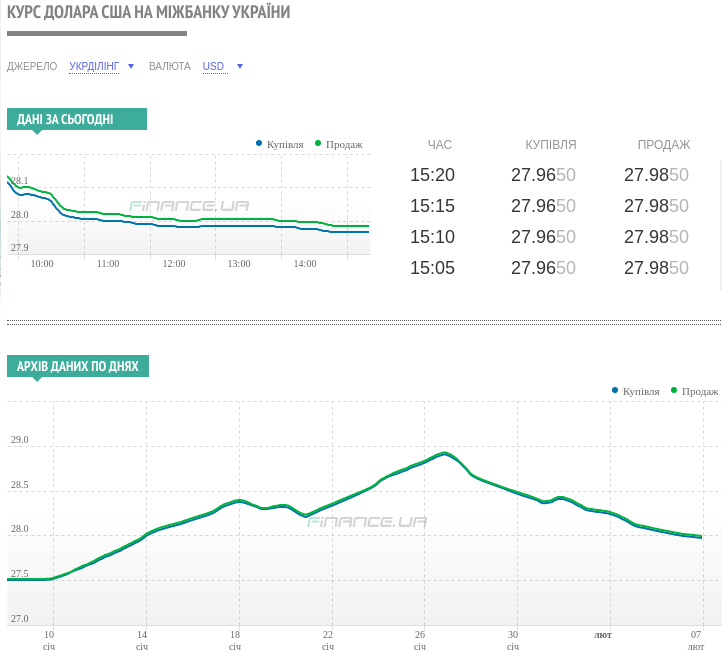The image size is (722, 657).
Task: Click the 15:05 time row
Action: click(x=432, y=268)
